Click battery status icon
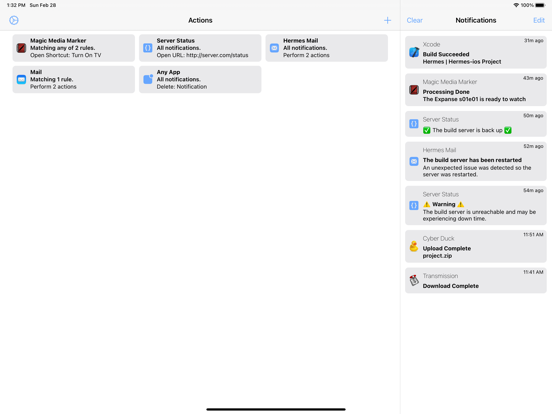 (x=540, y=5)
